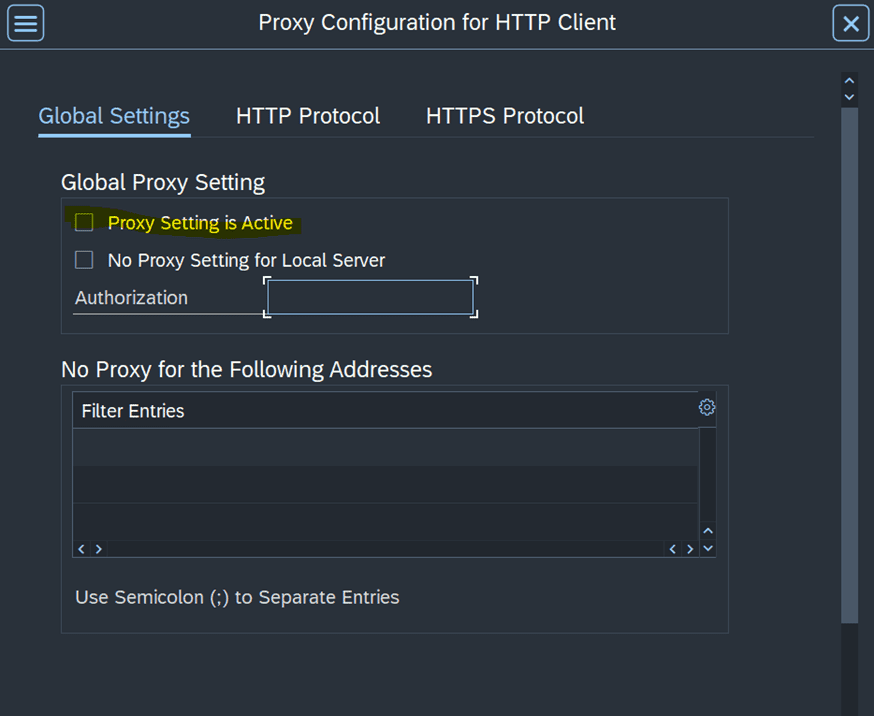874x716 pixels.
Task: Check No Proxy Setting for Local Server
Action: click(85, 260)
